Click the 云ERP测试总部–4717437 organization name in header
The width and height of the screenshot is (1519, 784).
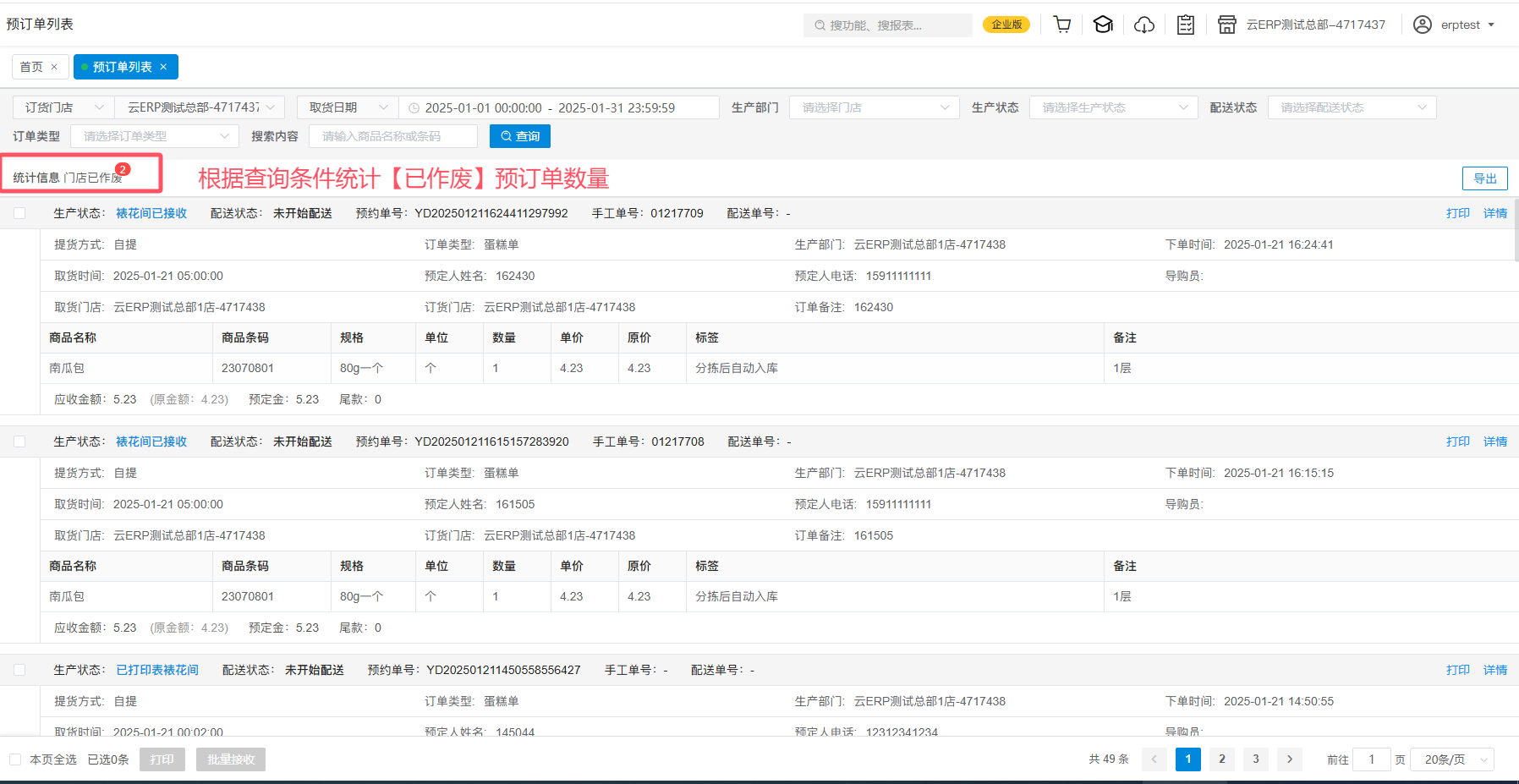tap(1316, 25)
